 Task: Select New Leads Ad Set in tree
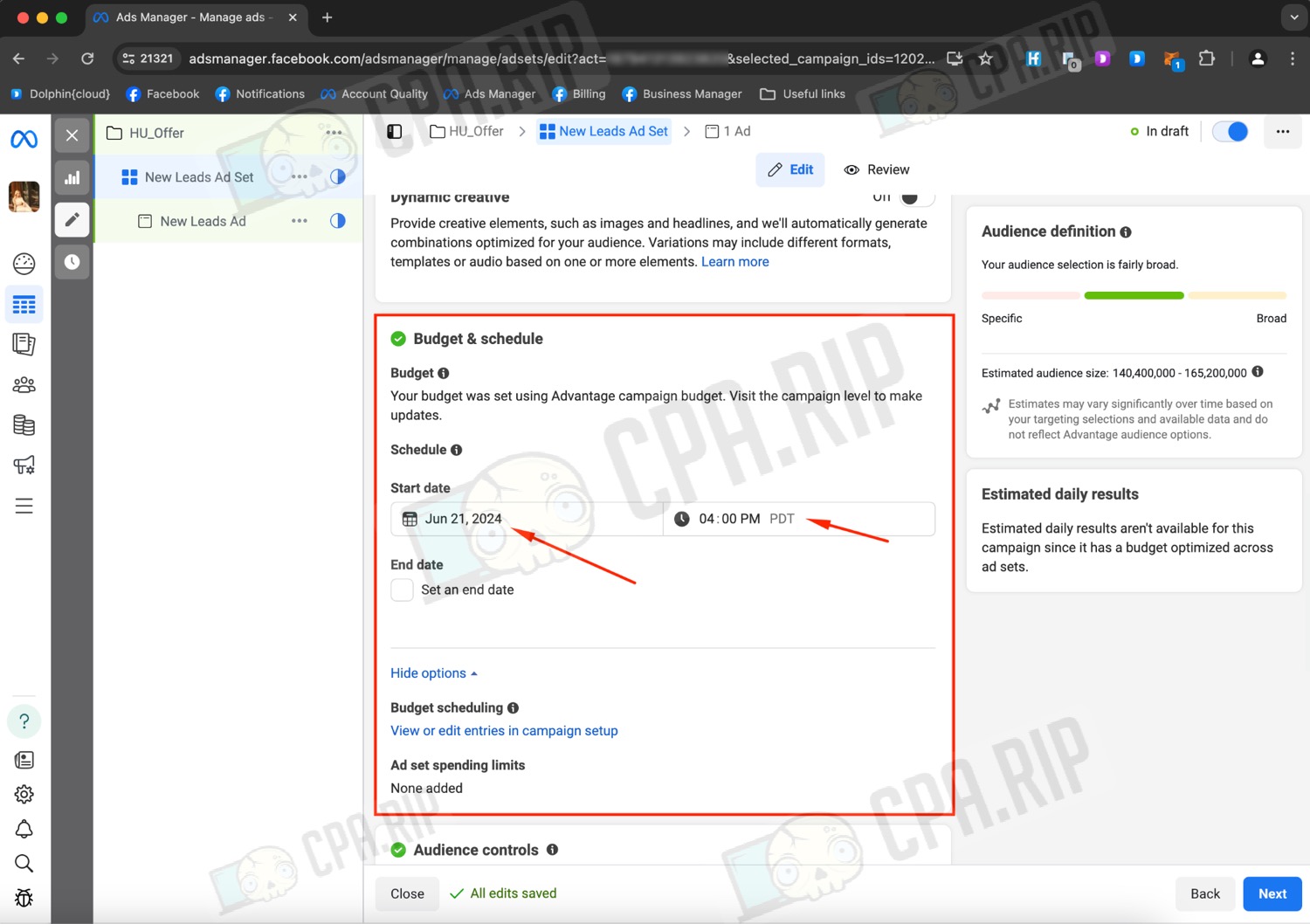click(199, 177)
